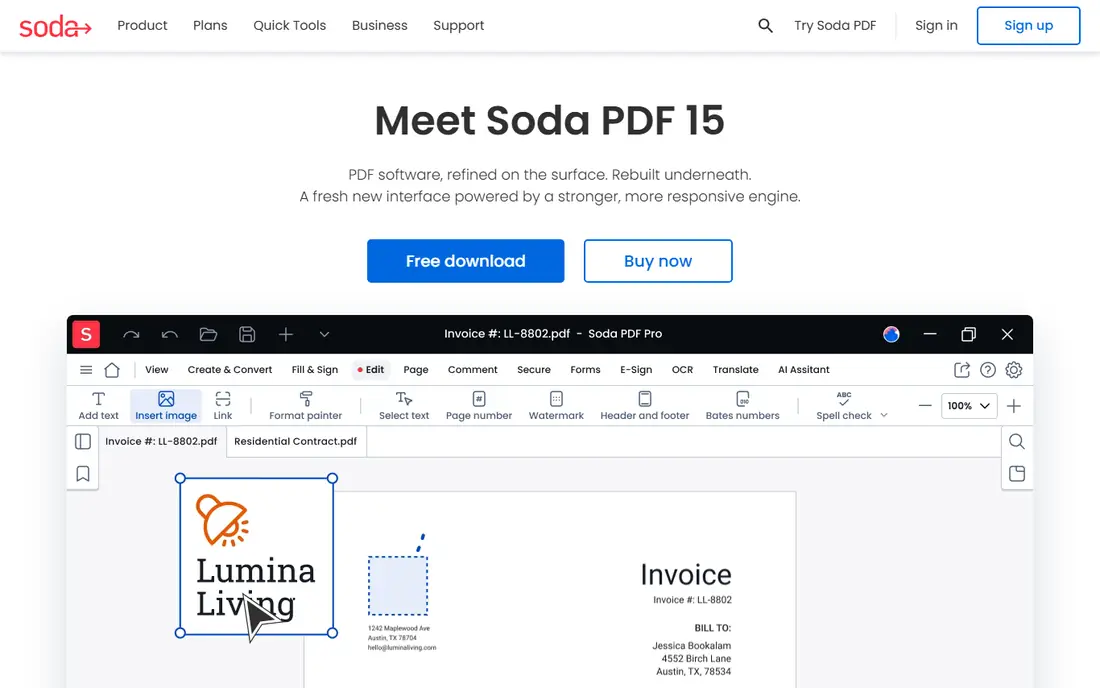Open the OCR menu
The height and width of the screenshot is (688, 1100).
tap(682, 370)
